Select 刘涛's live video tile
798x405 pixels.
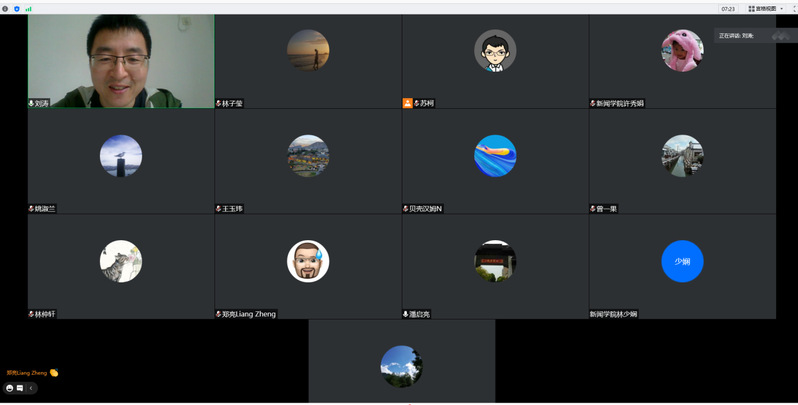[x=121, y=58]
